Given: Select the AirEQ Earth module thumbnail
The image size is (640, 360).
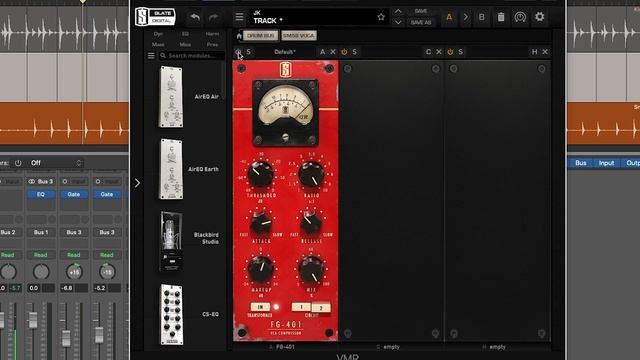Looking at the screenshot, I should (x=171, y=169).
